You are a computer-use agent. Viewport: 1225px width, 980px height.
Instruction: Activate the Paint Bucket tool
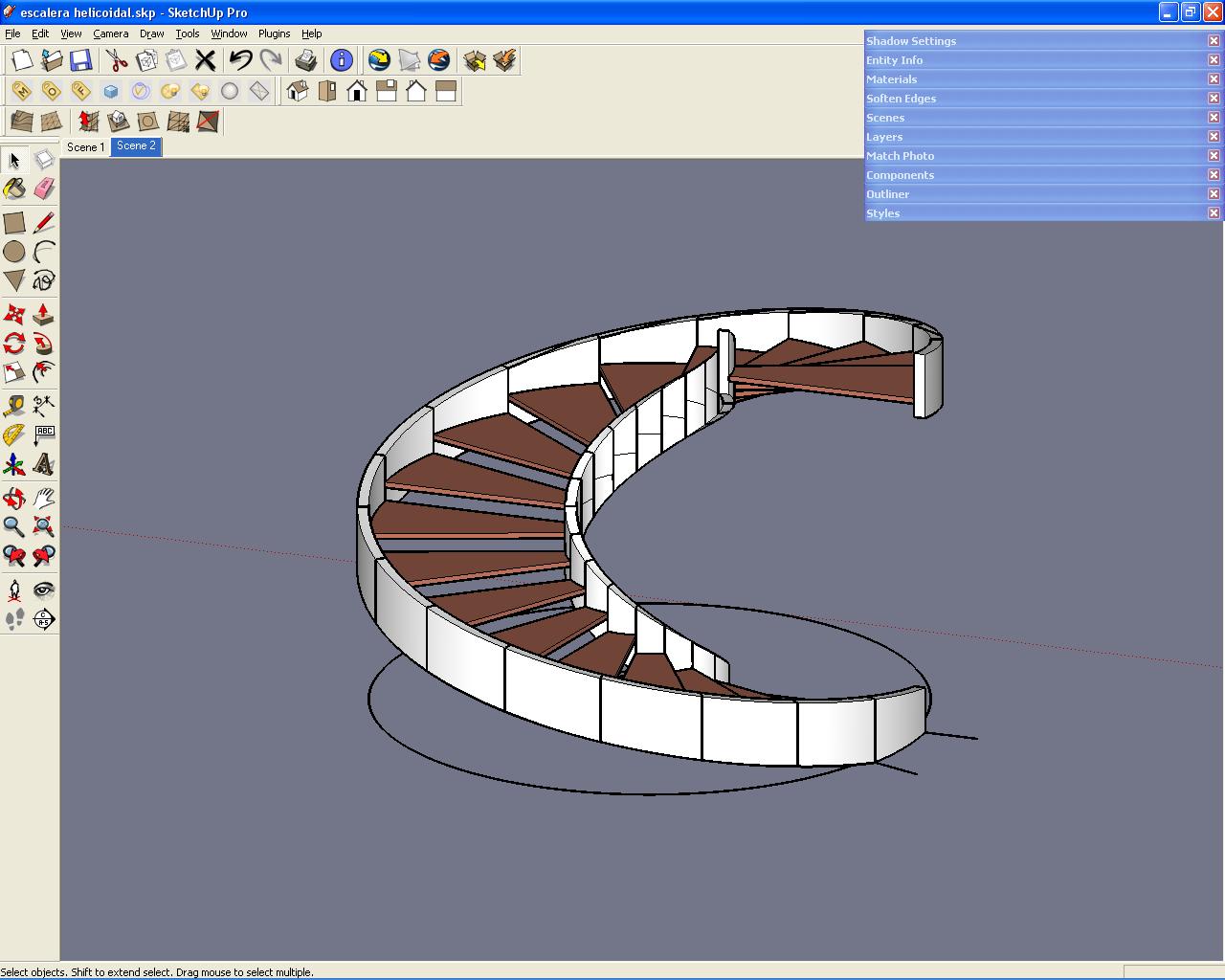click(x=14, y=189)
